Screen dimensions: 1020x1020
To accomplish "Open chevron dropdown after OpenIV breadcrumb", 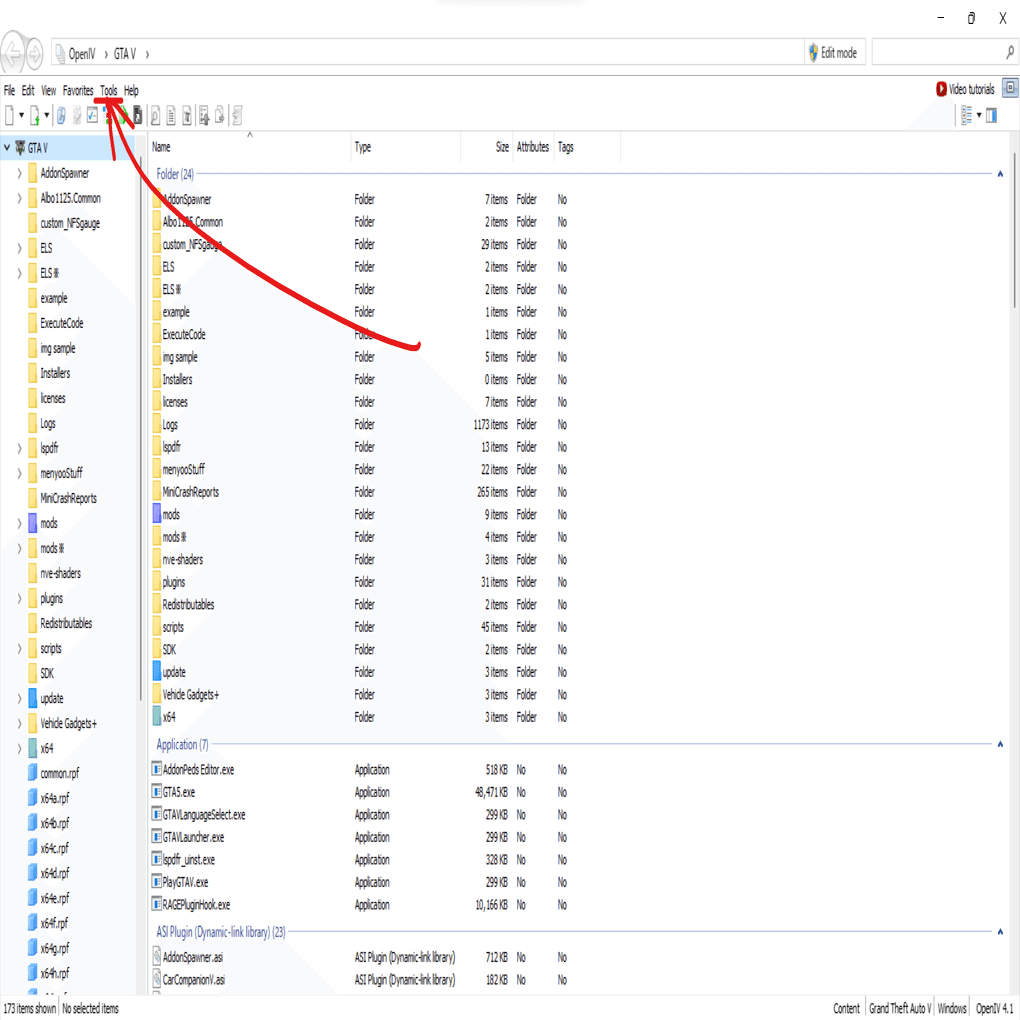I will [x=106, y=54].
